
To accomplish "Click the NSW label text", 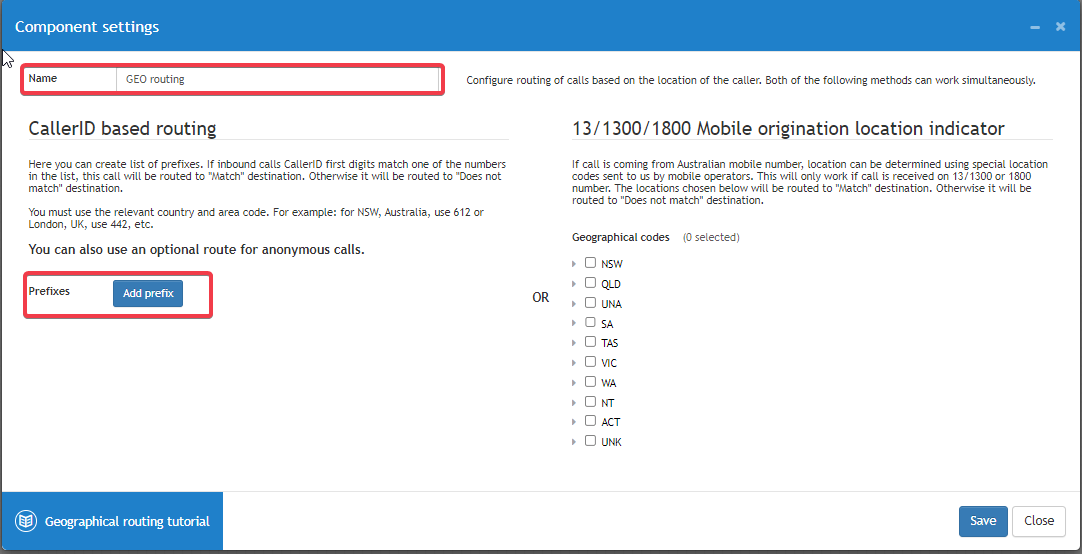I will 612,264.
